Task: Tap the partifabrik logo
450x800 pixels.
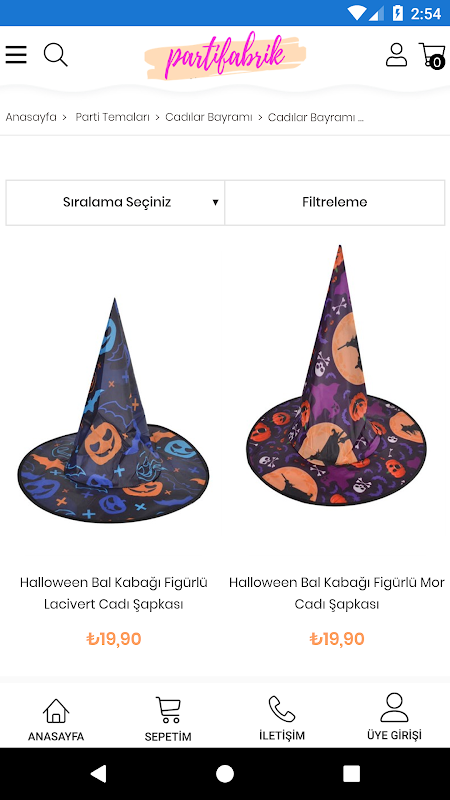Action: tap(225, 57)
